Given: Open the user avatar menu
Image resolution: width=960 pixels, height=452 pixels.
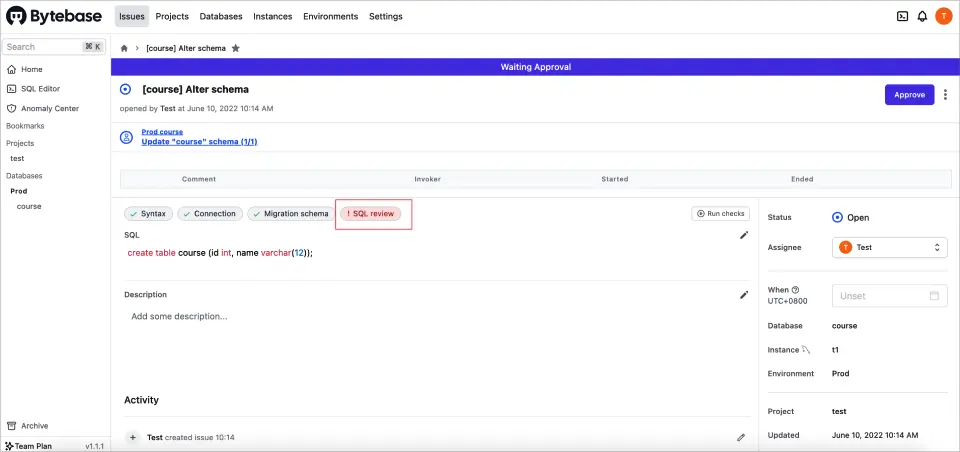Looking at the screenshot, I should tap(943, 16).
